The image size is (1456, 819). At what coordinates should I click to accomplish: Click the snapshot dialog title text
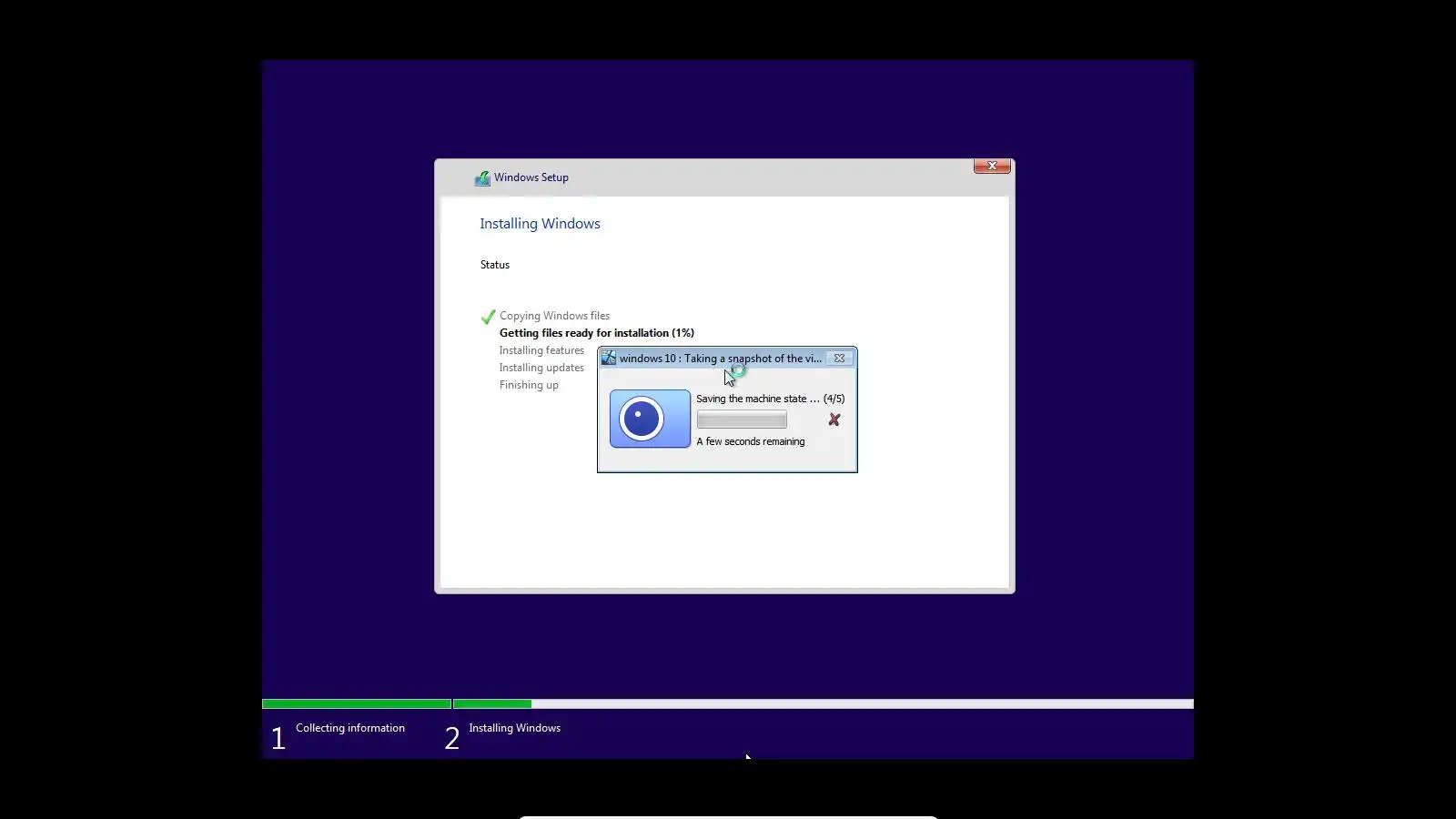[721, 359]
